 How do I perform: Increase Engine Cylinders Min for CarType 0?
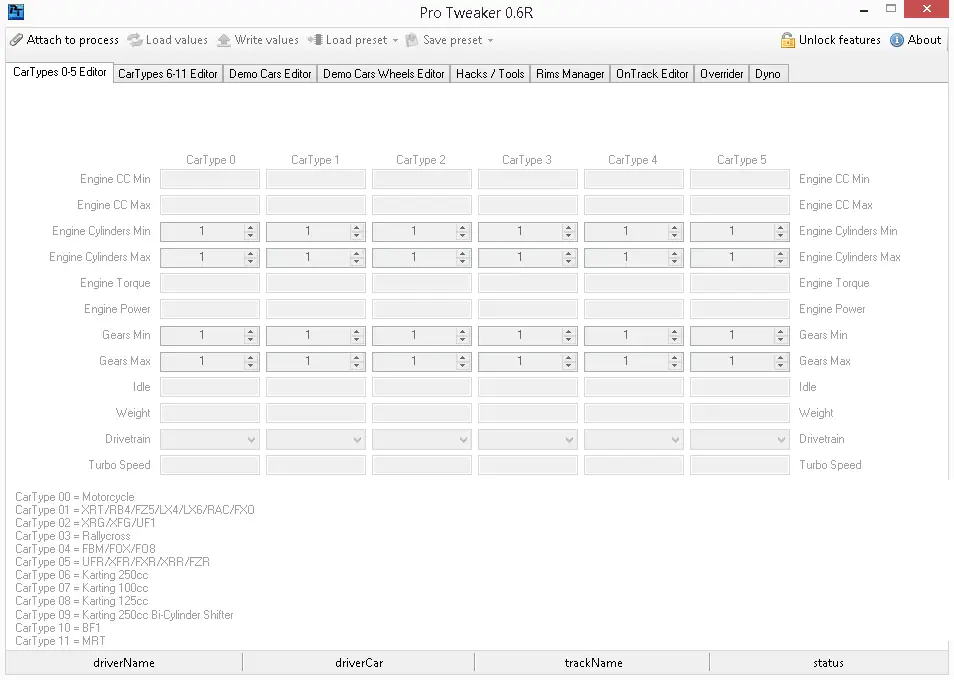[250, 227]
